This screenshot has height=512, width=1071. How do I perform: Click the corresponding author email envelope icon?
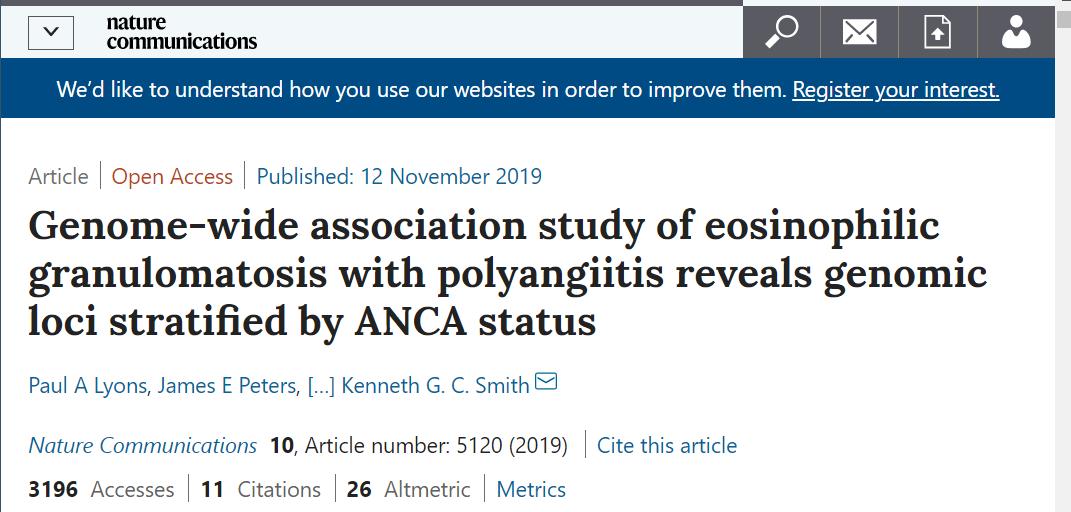click(x=546, y=383)
